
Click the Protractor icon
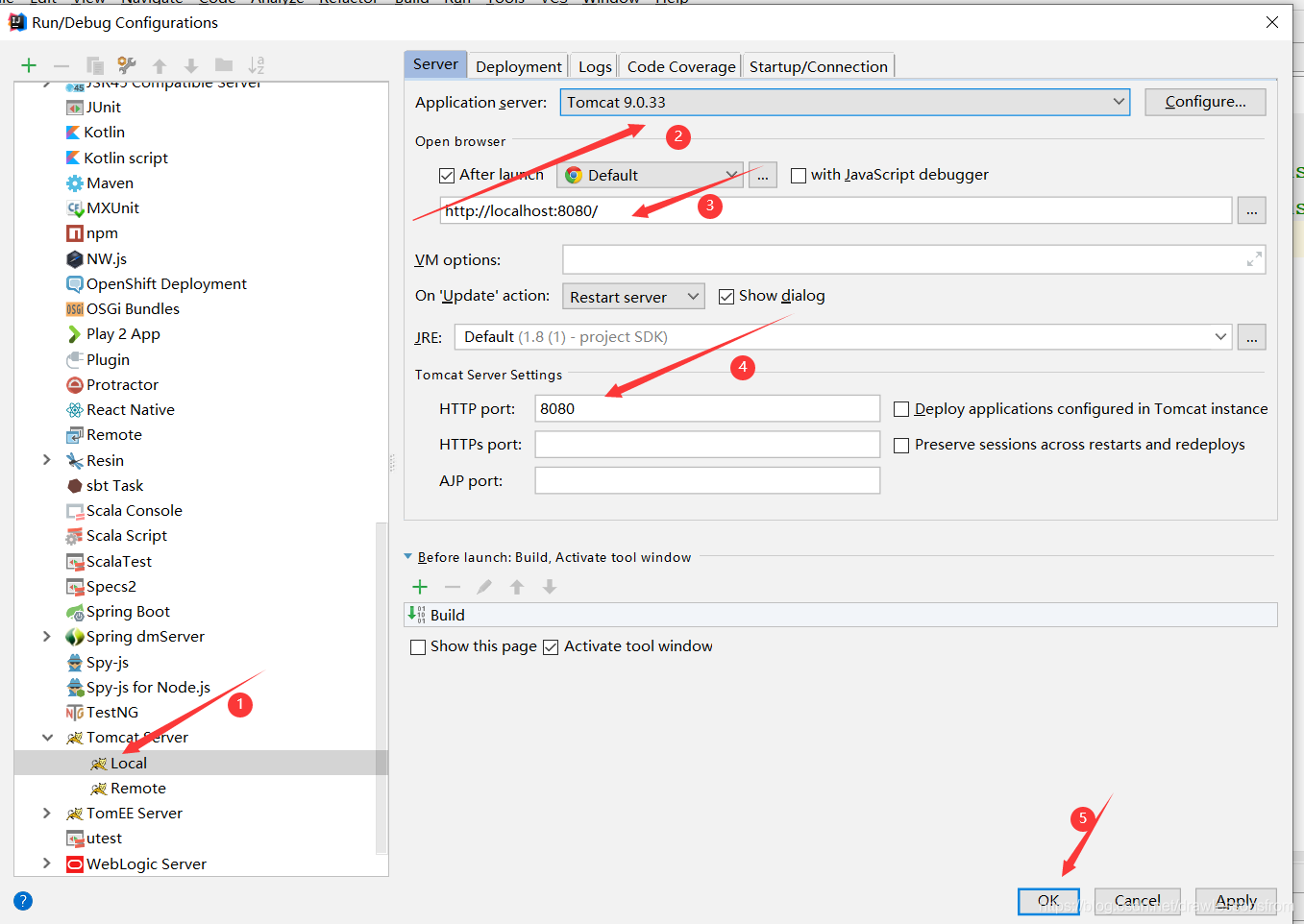click(x=74, y=385)
